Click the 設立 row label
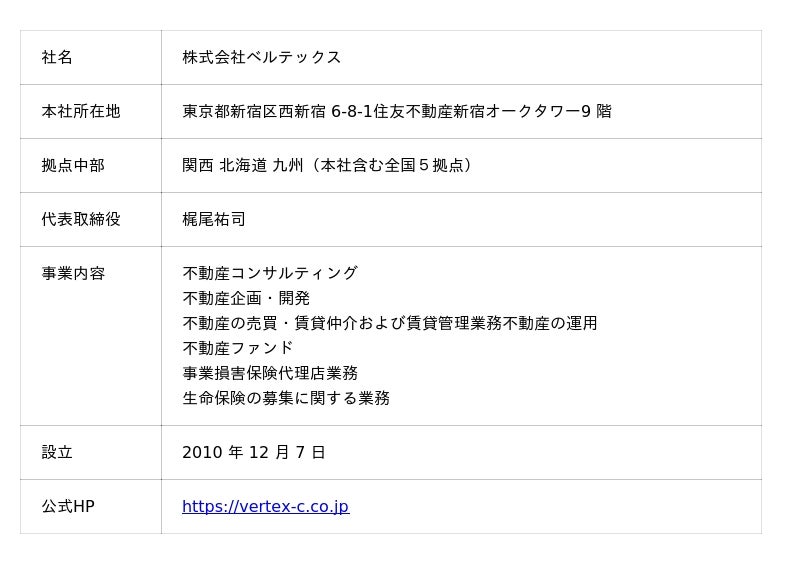Screen dimensions: 800x564 57,453
